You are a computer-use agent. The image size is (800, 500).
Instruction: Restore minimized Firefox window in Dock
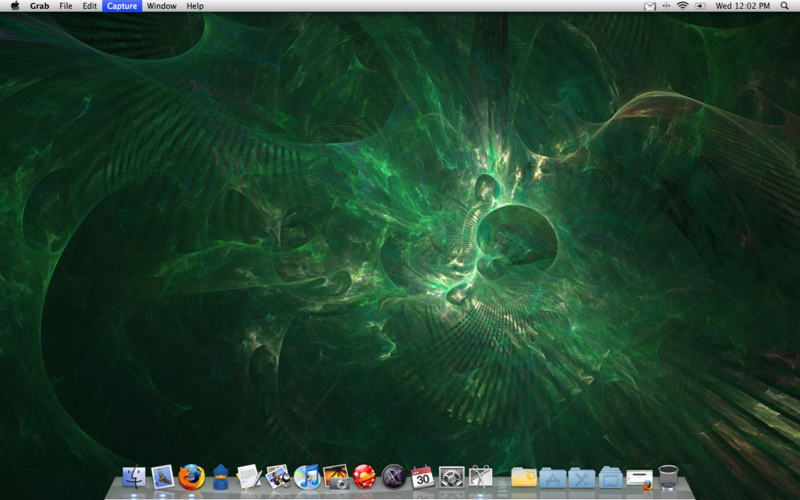point(640,480)
